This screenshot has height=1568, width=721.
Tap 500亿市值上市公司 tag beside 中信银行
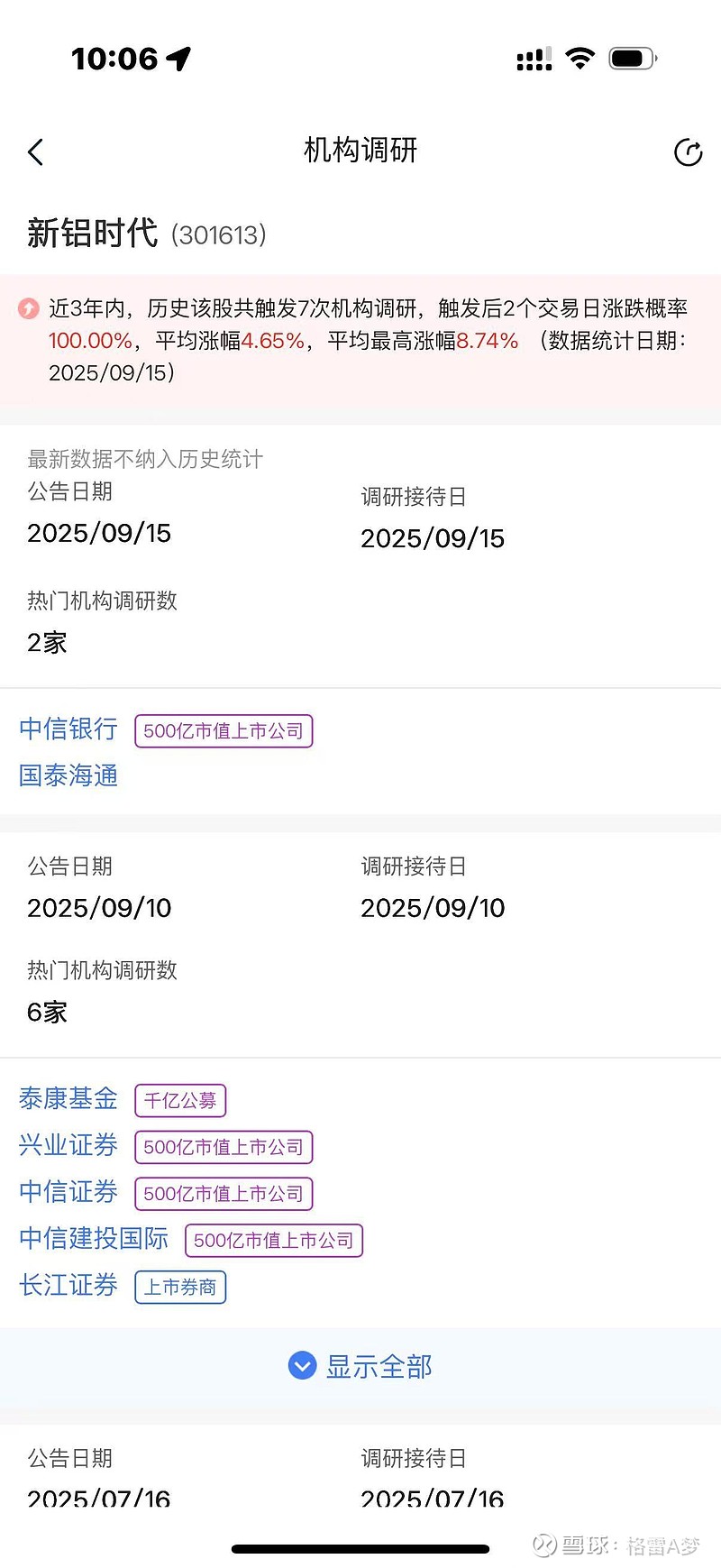click(224, 730)
